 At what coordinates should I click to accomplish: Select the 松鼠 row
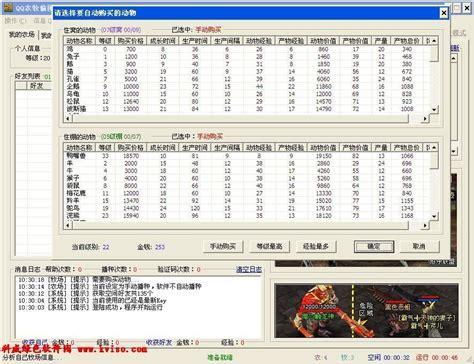coord(246,101)
